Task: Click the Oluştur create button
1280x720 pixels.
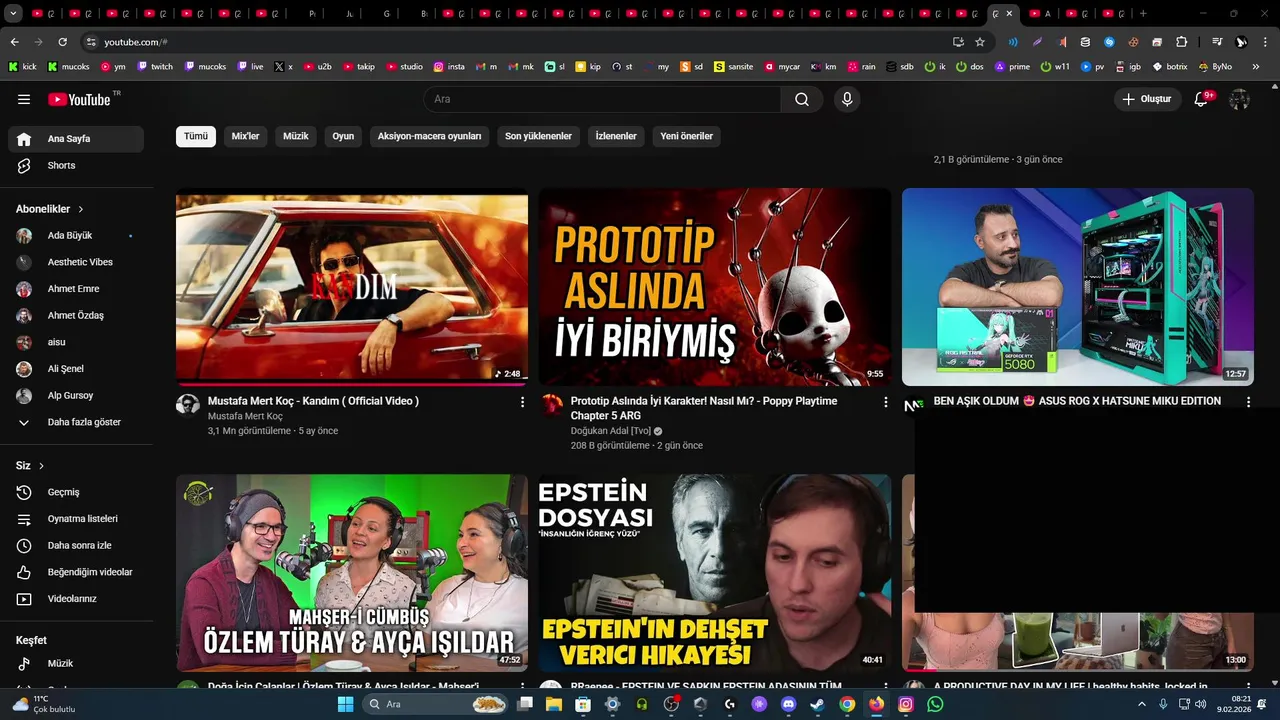Action: pos(1146,99)
